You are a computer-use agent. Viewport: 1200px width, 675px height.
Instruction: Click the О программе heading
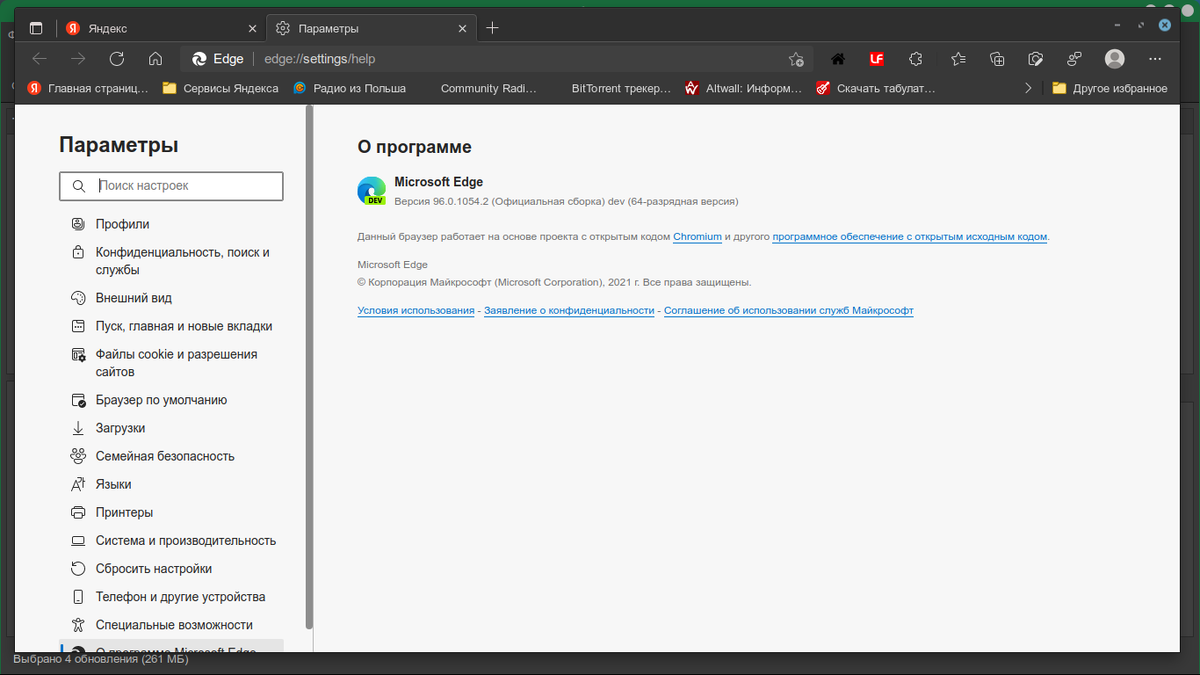tap(414, 147)
